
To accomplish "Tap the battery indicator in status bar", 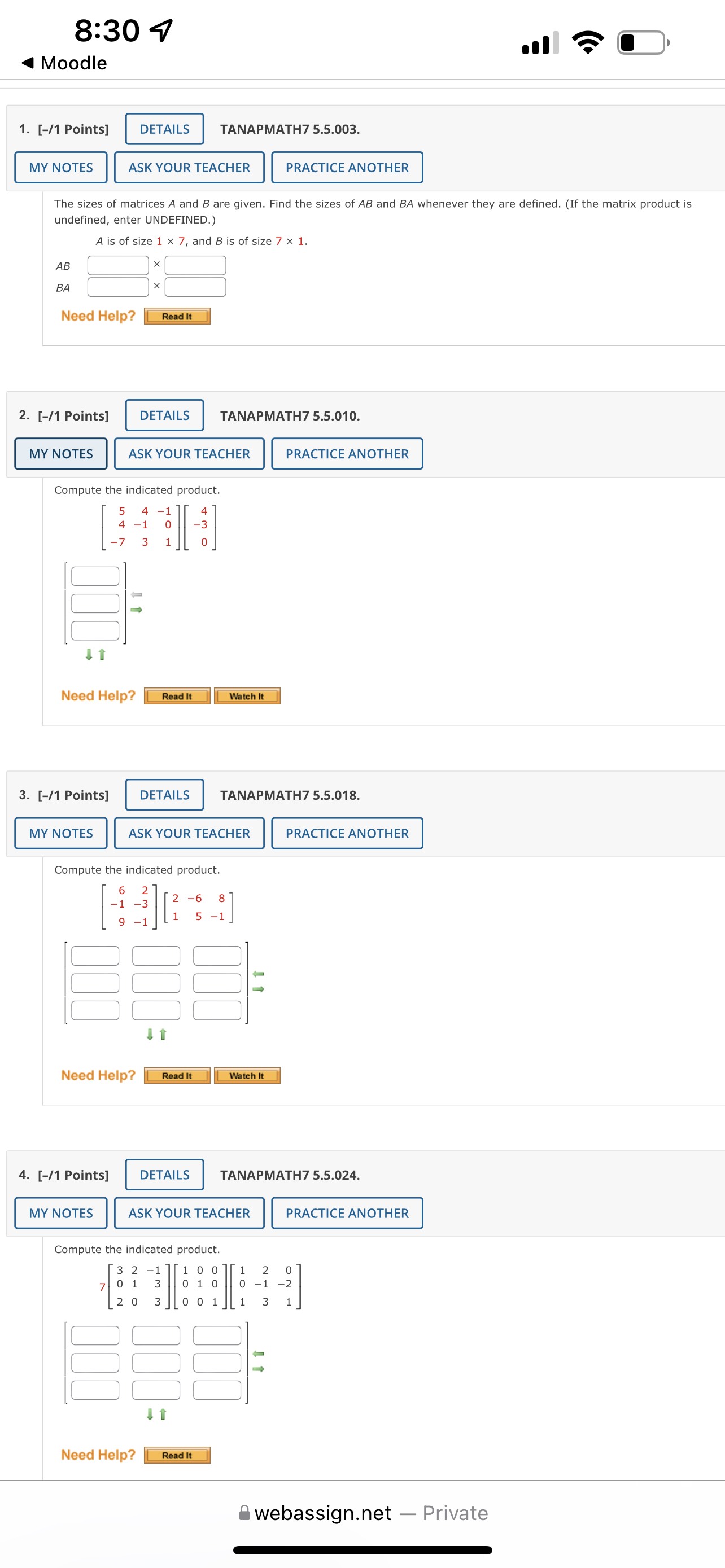I will [644, 42].
